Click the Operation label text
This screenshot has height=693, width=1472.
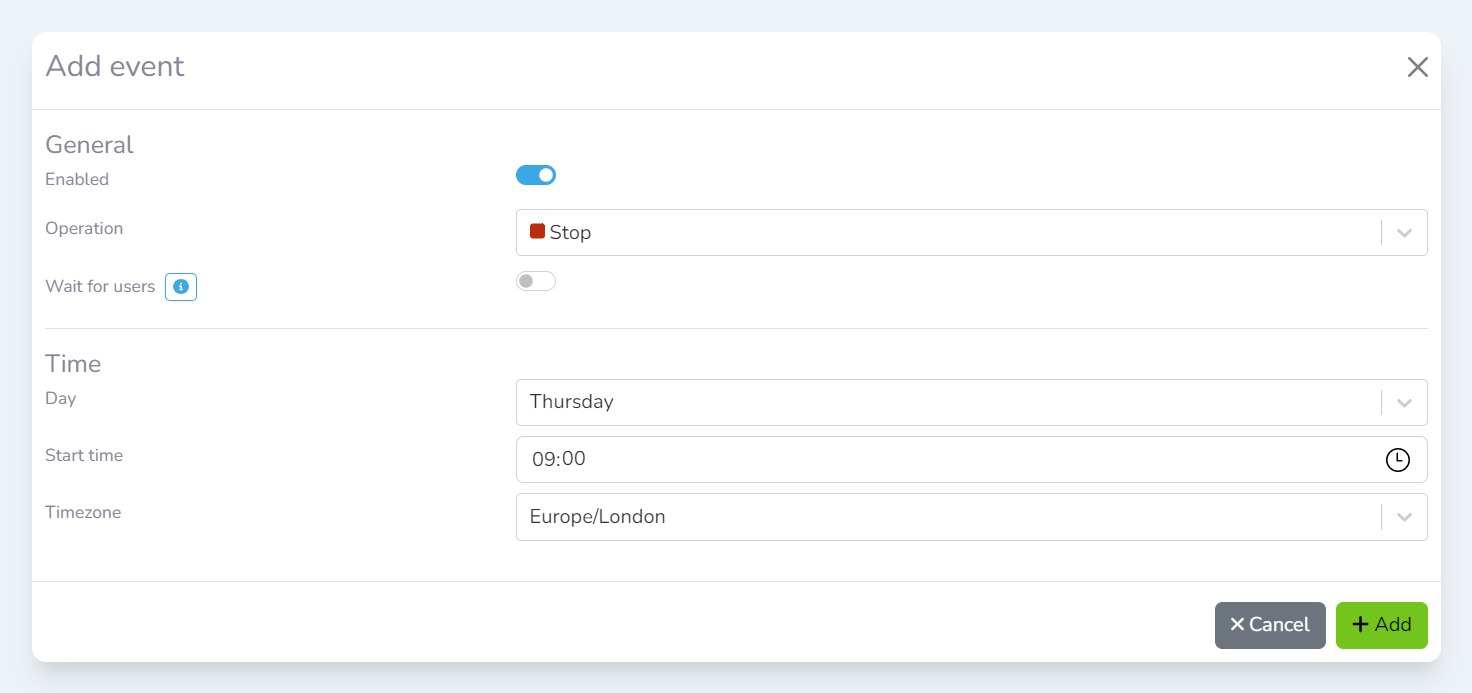(84, 229)
